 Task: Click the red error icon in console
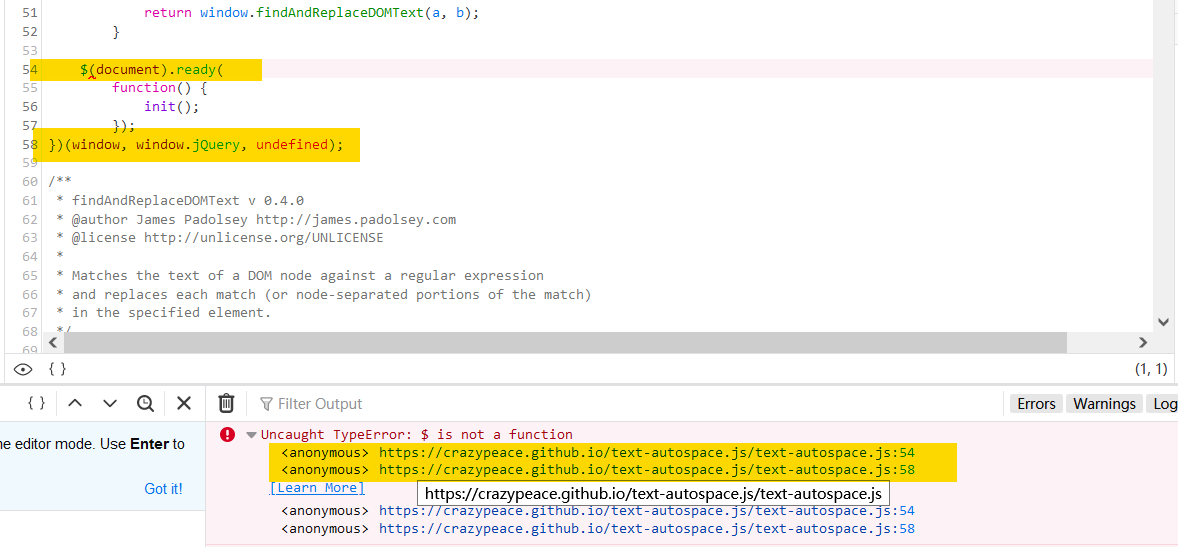pyautogui.click(x=228, y=434)
